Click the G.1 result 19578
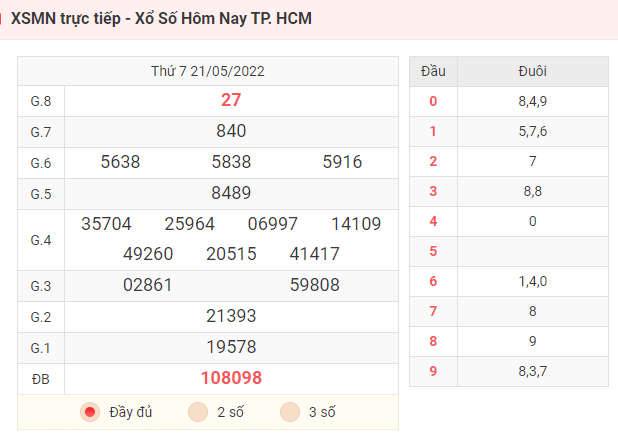The width and height of the screenshot is (618, 442). click(x=231, y=347)
